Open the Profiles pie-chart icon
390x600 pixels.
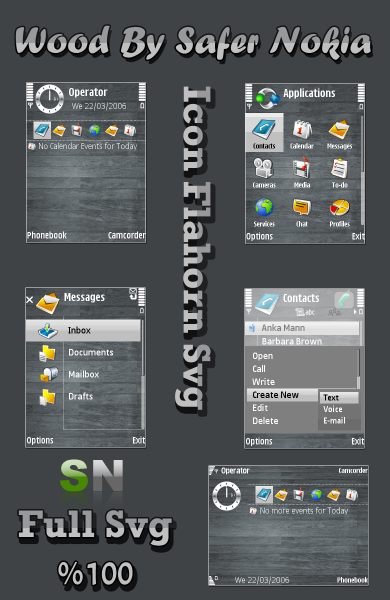339,212
